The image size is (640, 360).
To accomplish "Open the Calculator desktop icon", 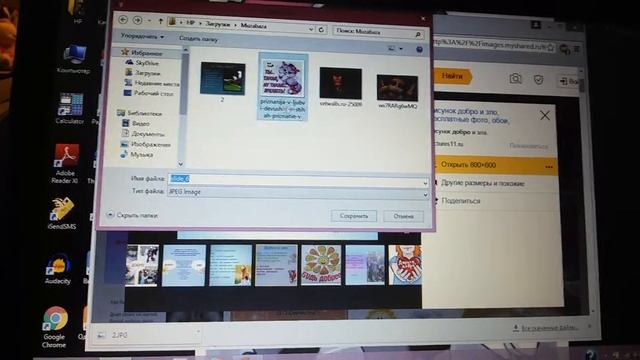I will [x=70, y=108].
